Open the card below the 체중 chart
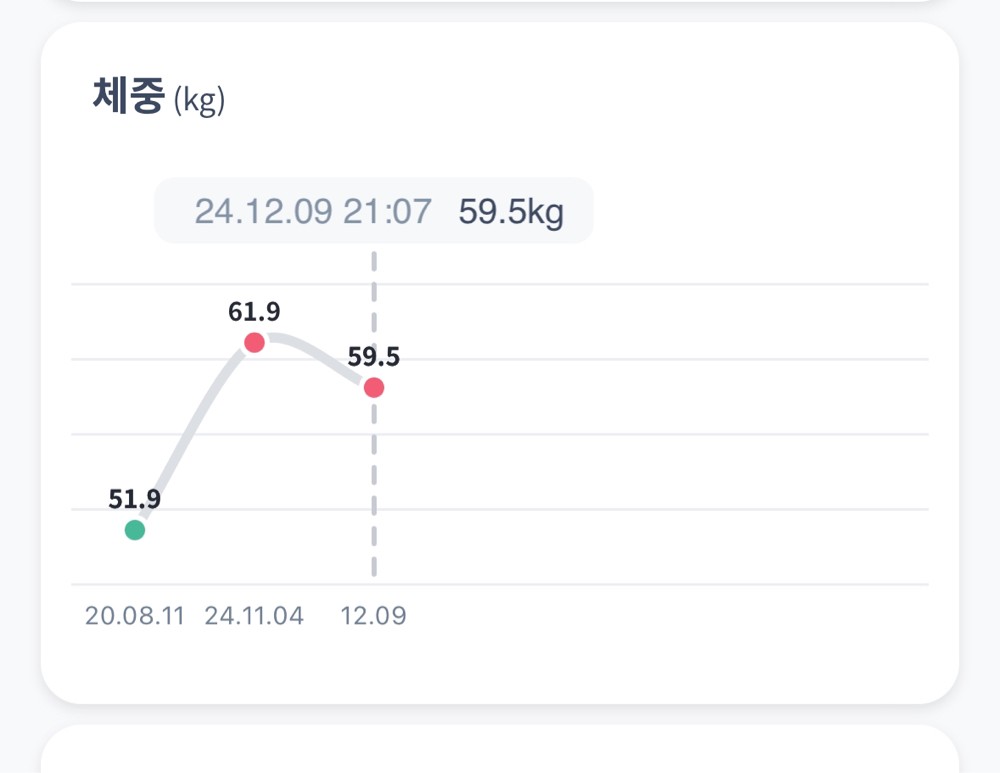This screenshot has height=773, width=1000. tap(500, 752)
